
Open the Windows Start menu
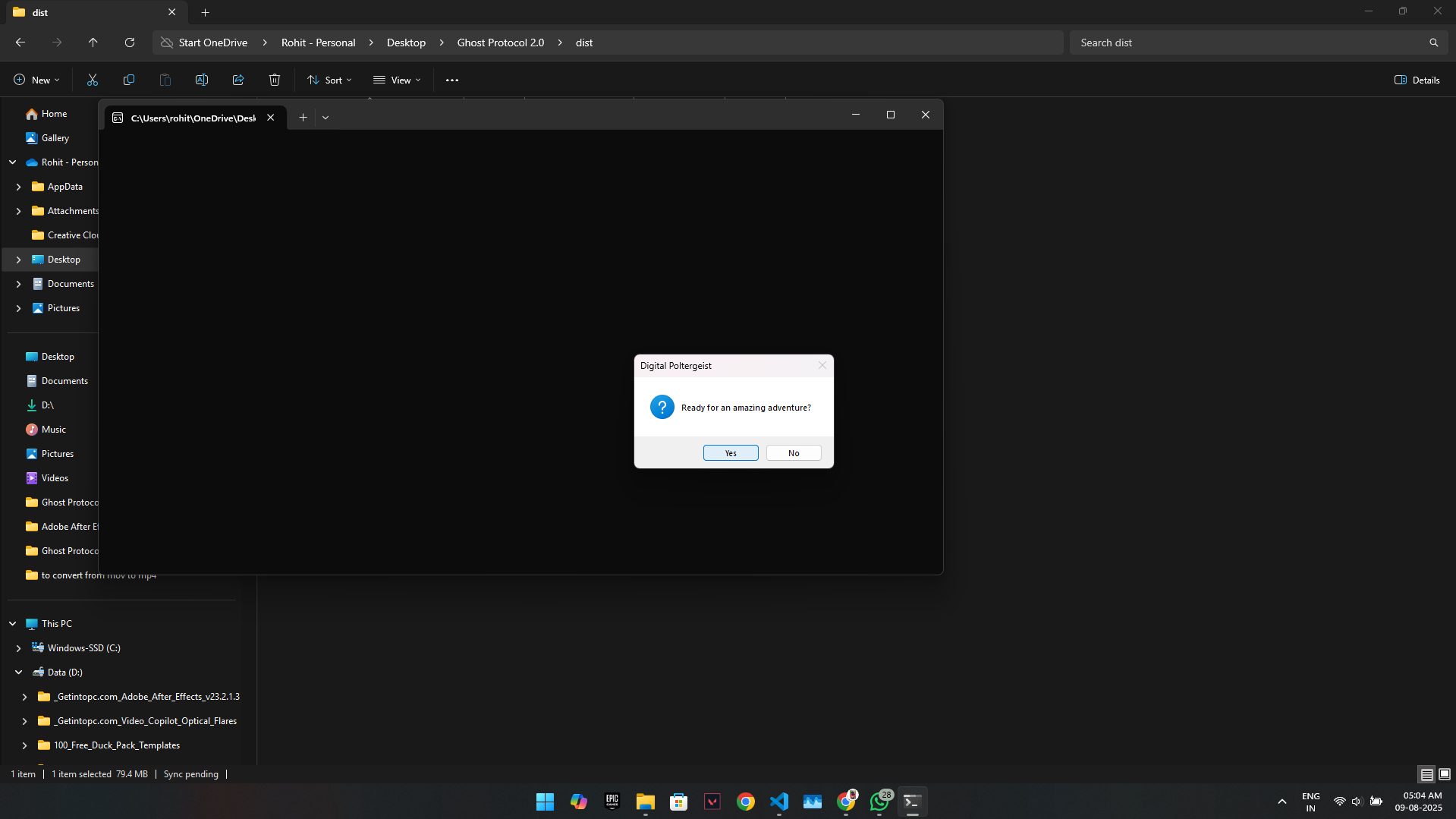click(x=545, y=802)
